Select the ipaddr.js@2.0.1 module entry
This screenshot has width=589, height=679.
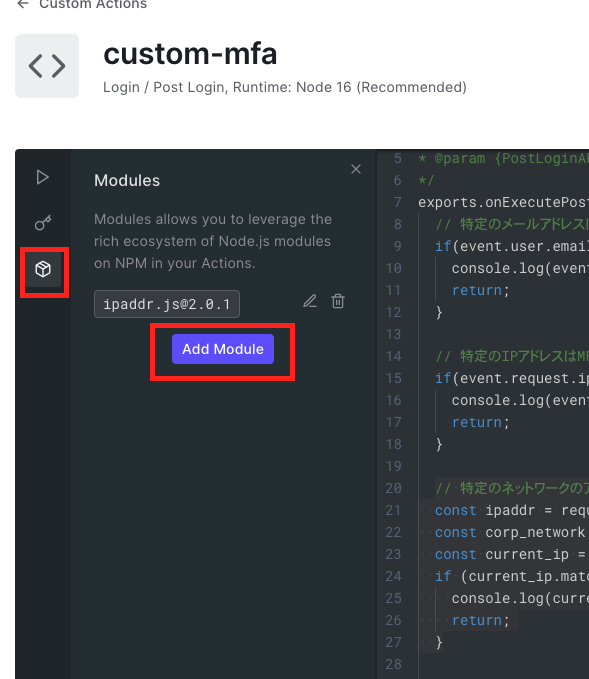(167, 304)
